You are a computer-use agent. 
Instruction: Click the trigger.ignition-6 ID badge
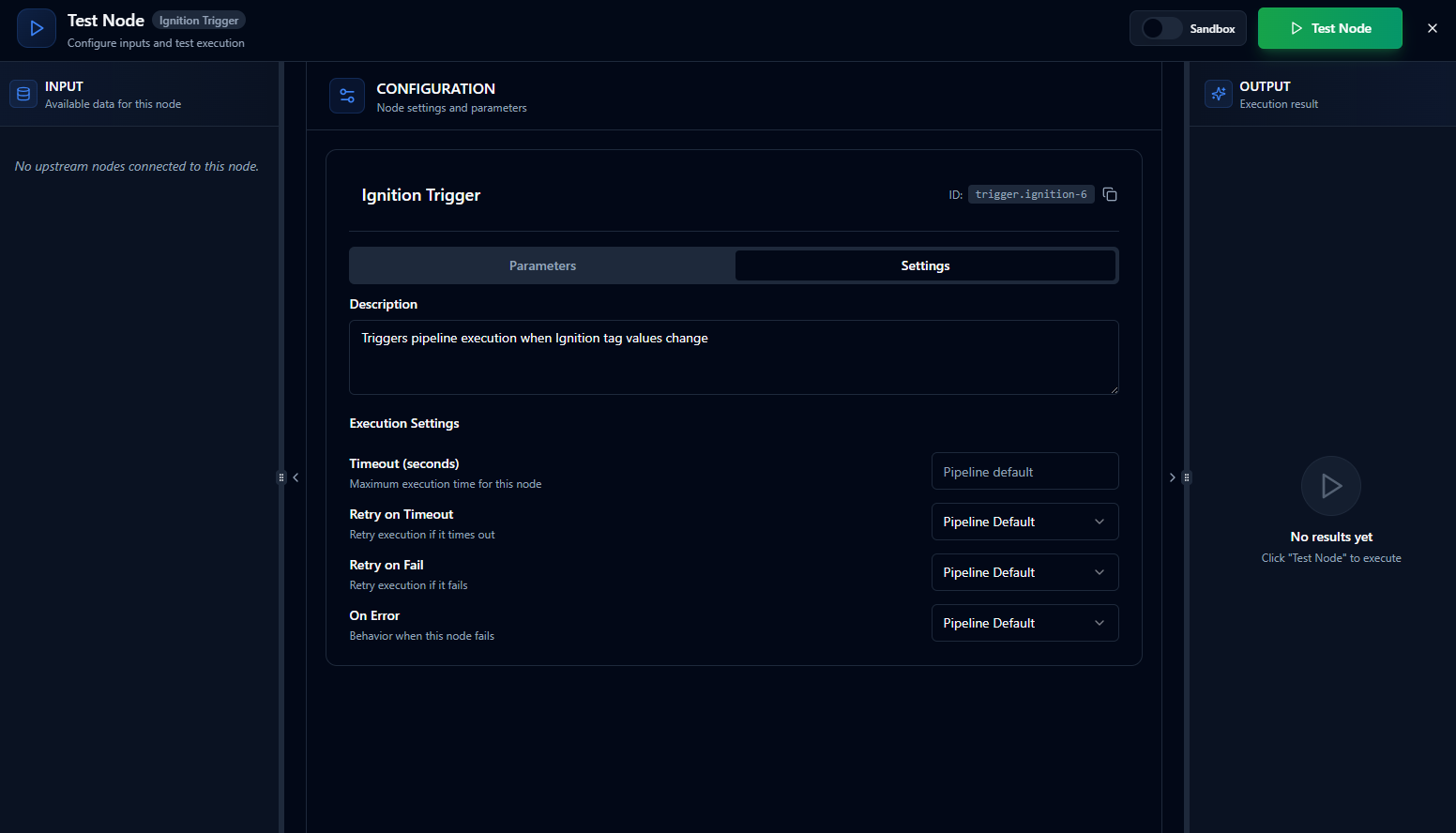[1030, 194]
